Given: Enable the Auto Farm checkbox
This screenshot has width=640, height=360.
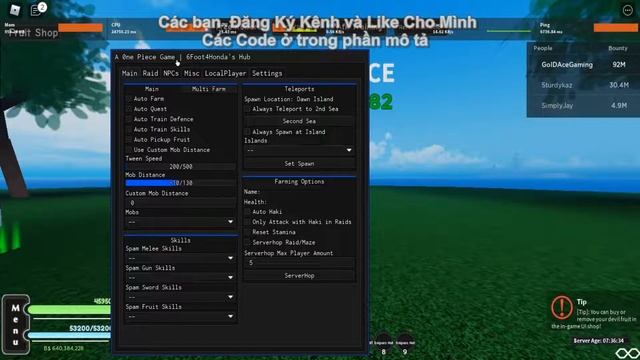Looking at the screenshot, I should (x=129, y=99).
